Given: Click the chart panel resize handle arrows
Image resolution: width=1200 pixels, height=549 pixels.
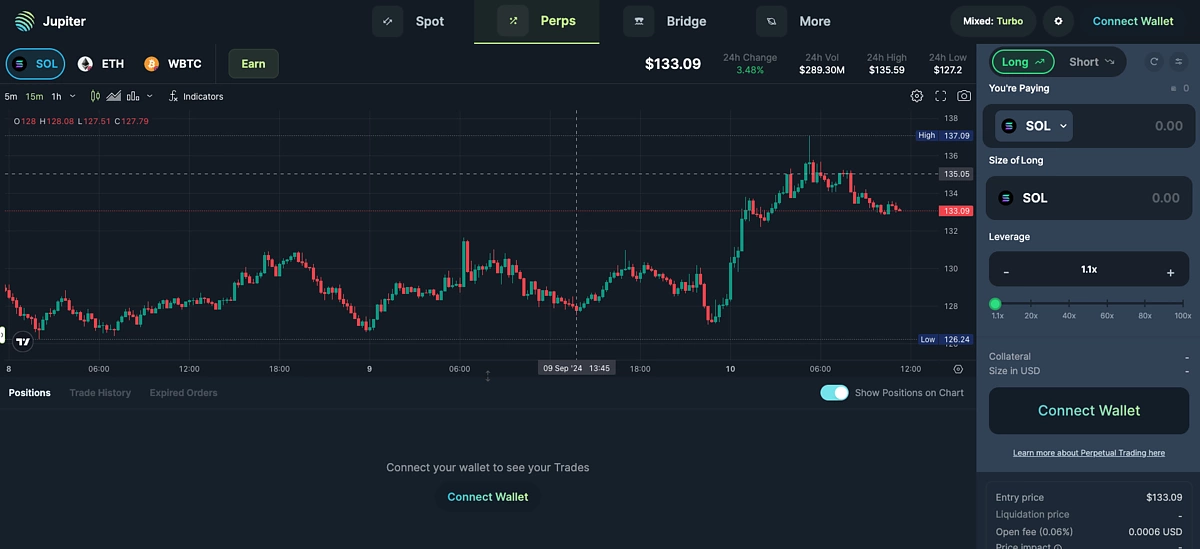Looking at the screenshot, I should coord(488,377).
